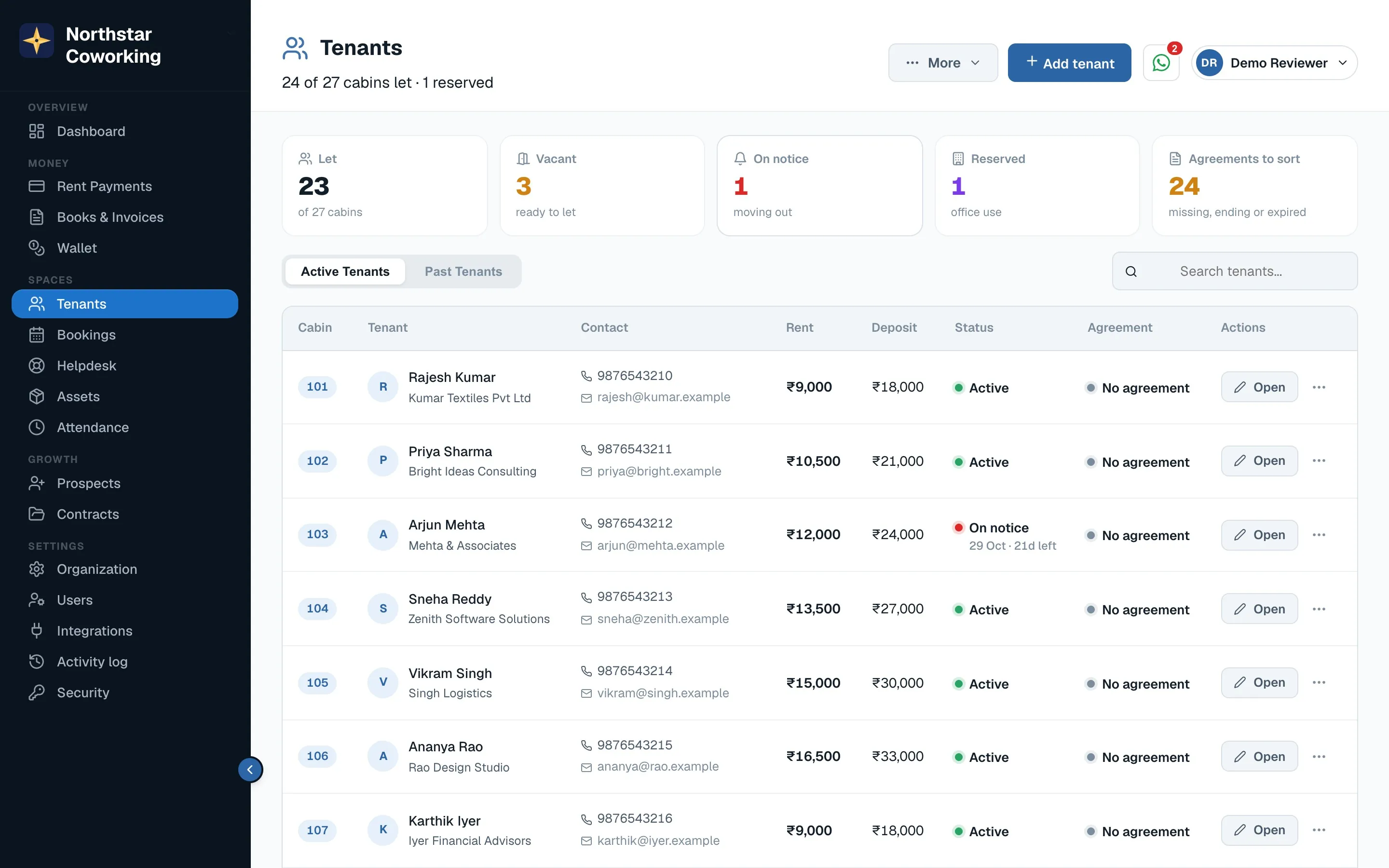The height and width of the screenshot is (868, 1389).
Task: Open Activity log history icon
Action: tap(37, 662)
